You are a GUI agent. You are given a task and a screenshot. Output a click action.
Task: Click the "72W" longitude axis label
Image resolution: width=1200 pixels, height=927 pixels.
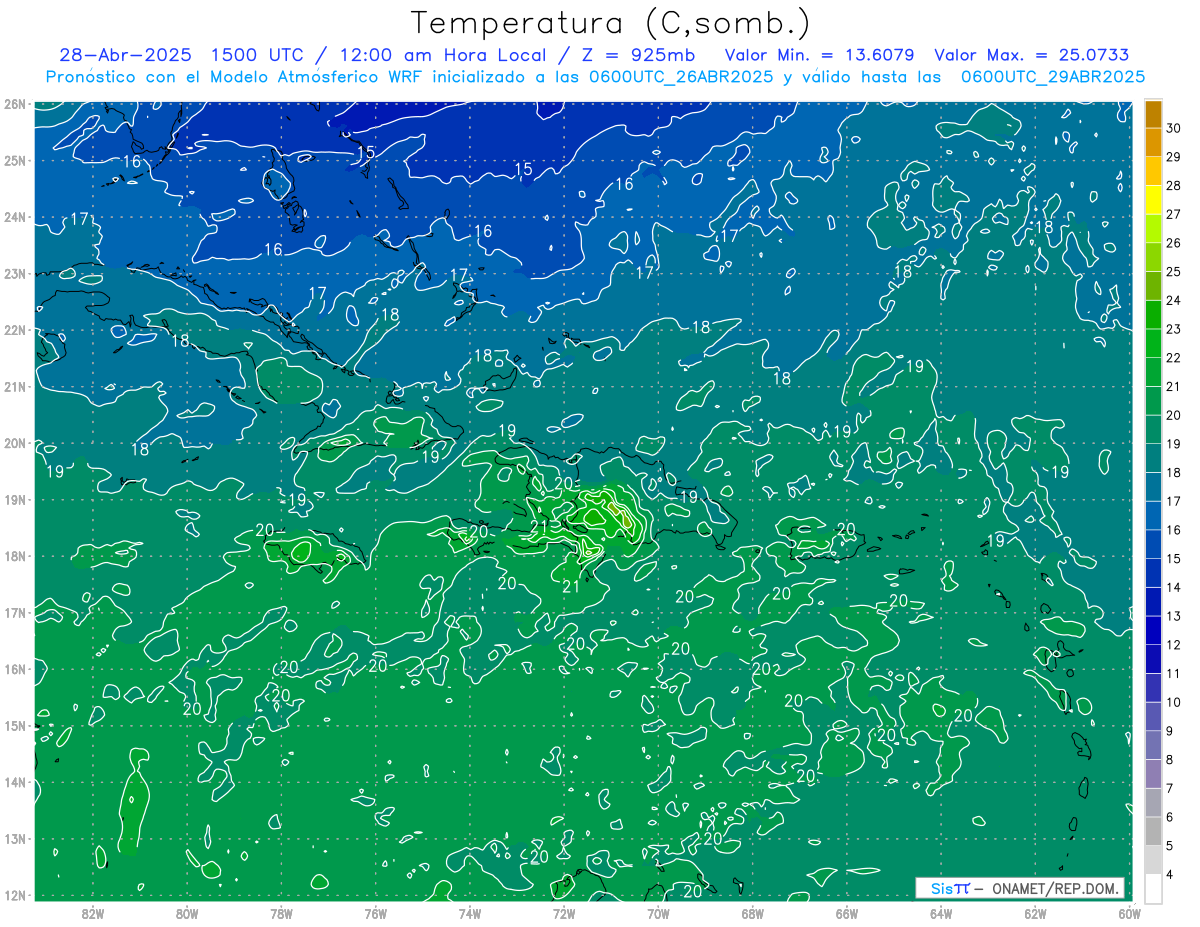click(x=564, y=913)
